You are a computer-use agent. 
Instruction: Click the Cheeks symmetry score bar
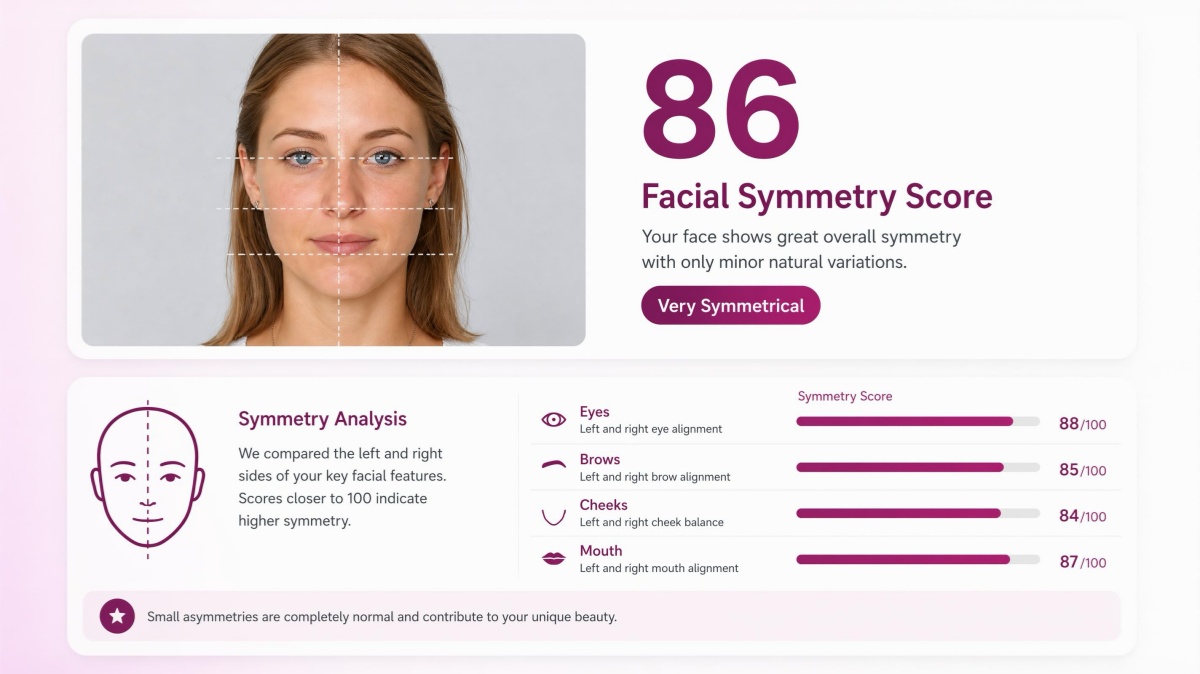(918, 514)
